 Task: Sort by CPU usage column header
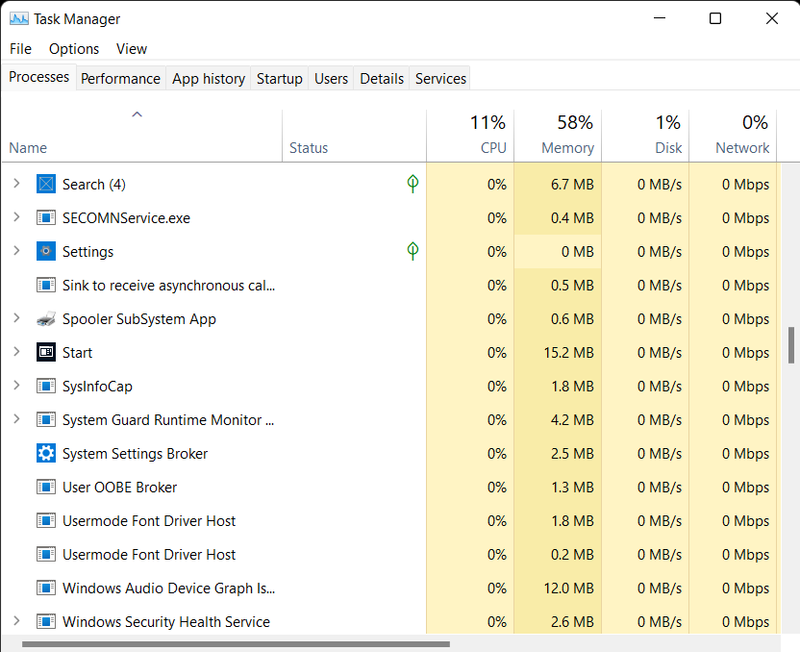point(470,136)
